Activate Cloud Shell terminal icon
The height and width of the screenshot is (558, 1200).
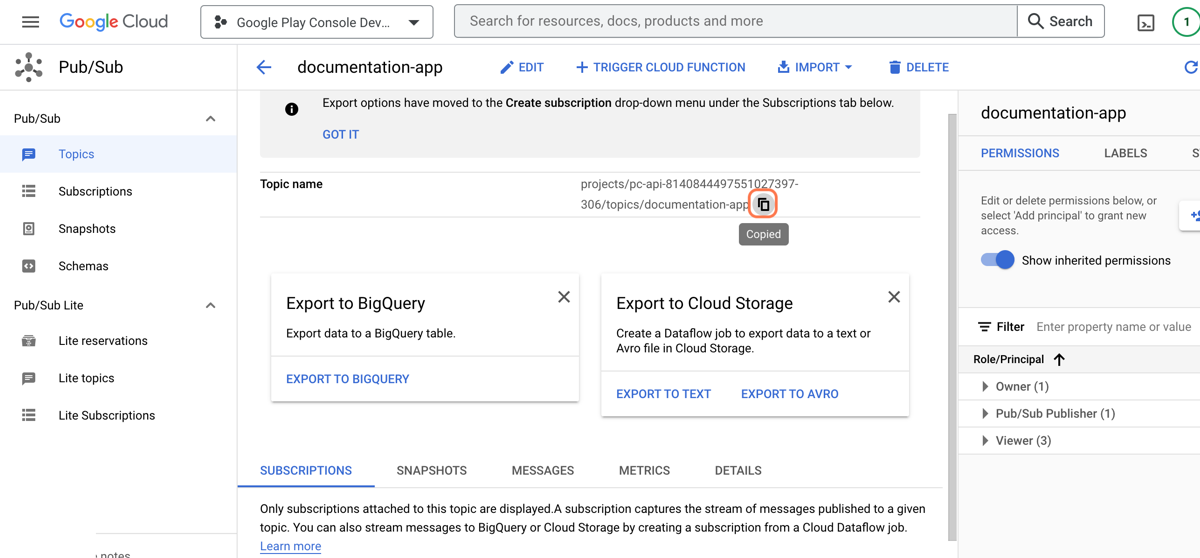pos(1146,22)
